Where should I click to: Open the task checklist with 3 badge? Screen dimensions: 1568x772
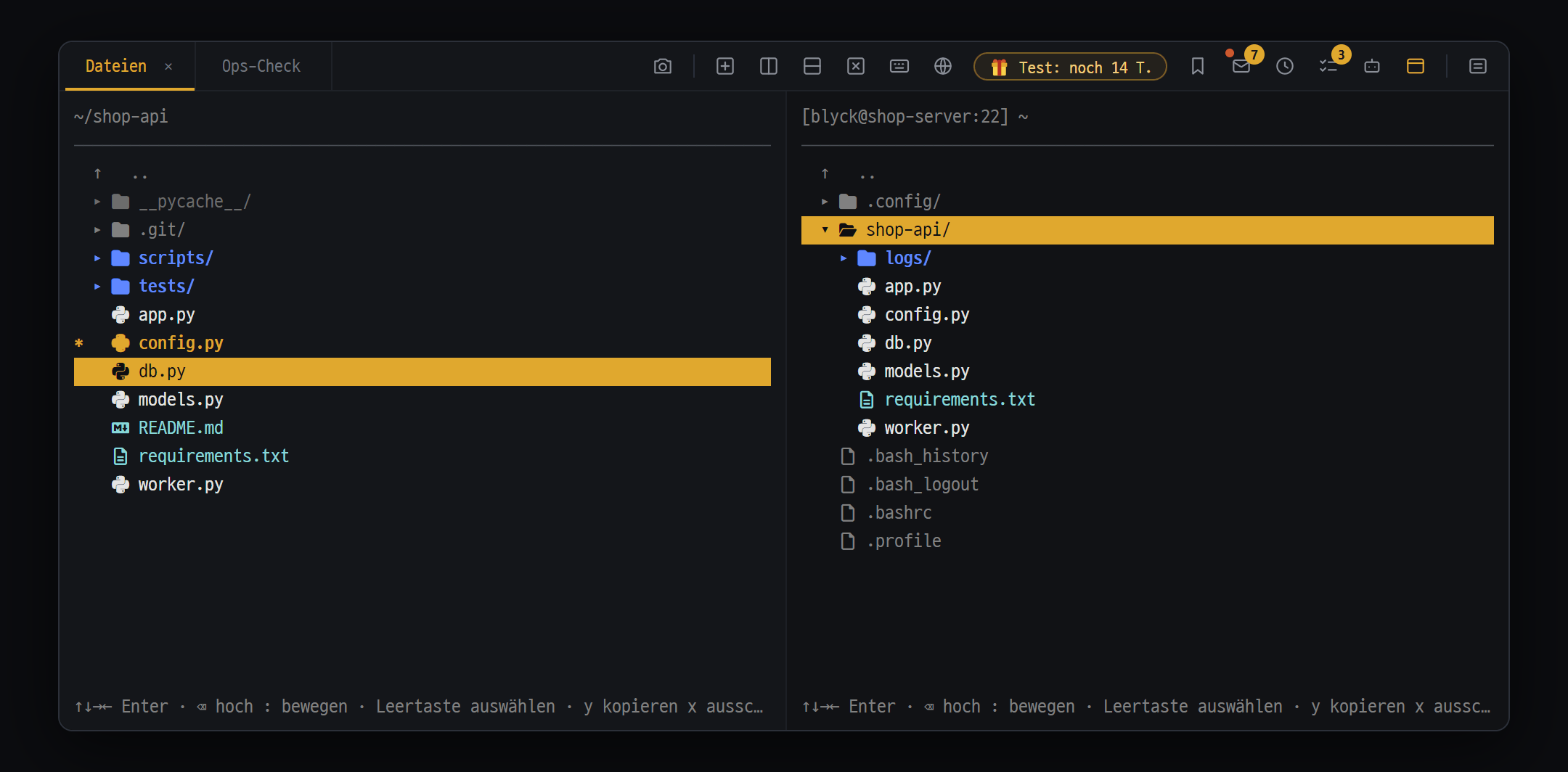tap(1328, 67)
